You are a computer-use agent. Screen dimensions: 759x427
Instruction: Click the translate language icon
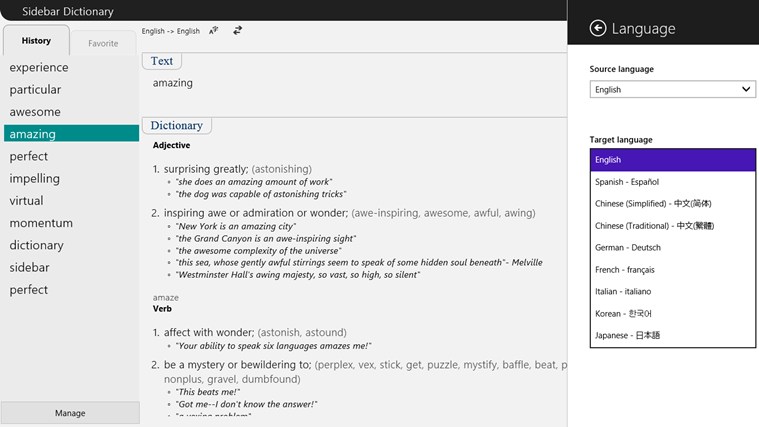pos(214,31)
